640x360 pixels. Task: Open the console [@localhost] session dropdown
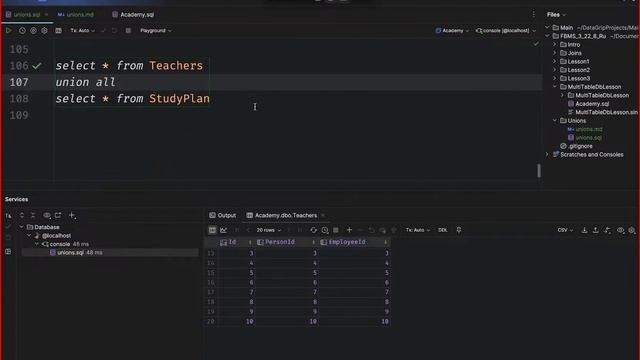point(506,31)
